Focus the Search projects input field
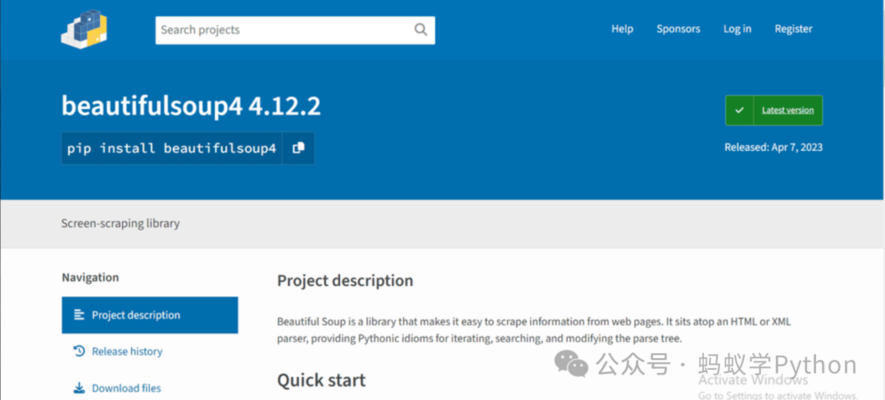The image size is (885, 400). (x=285, y=30)
